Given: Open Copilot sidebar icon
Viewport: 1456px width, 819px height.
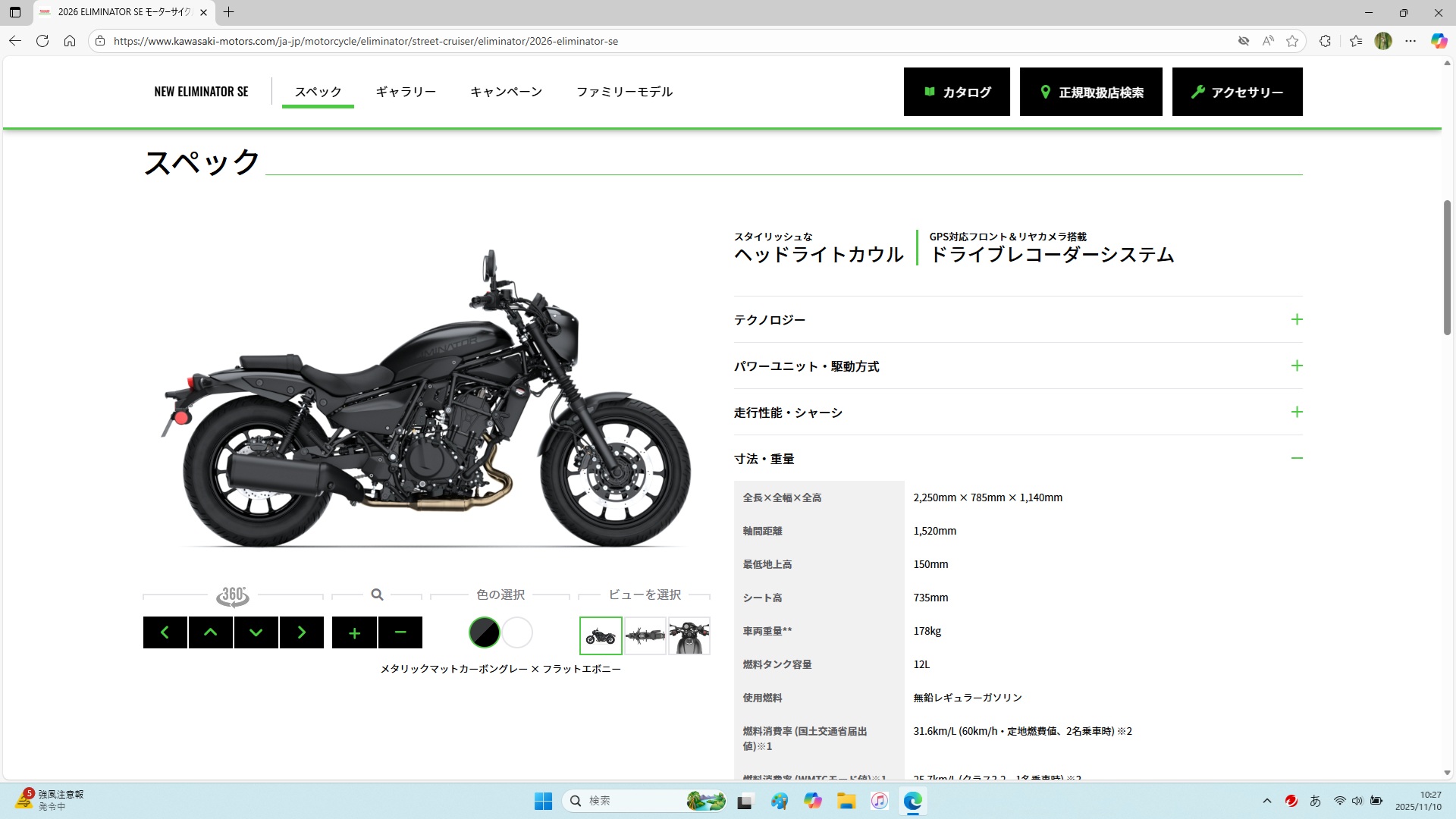Looking at the screenshot, I should (x=1439, y=41).
